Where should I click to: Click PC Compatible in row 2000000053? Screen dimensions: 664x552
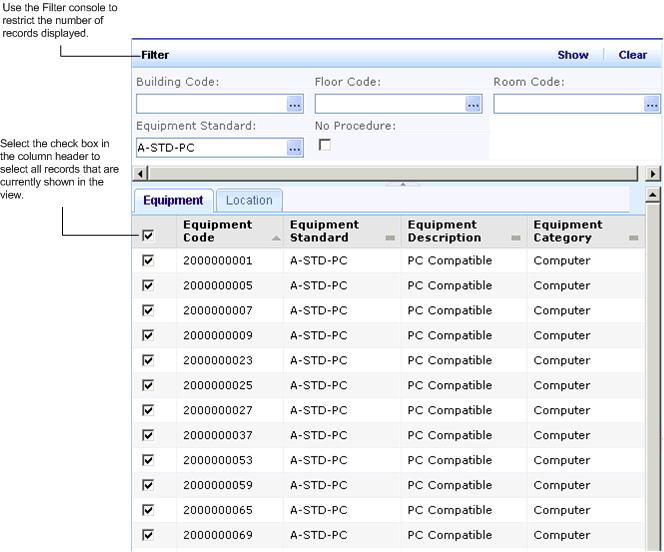tap(450, 461)
